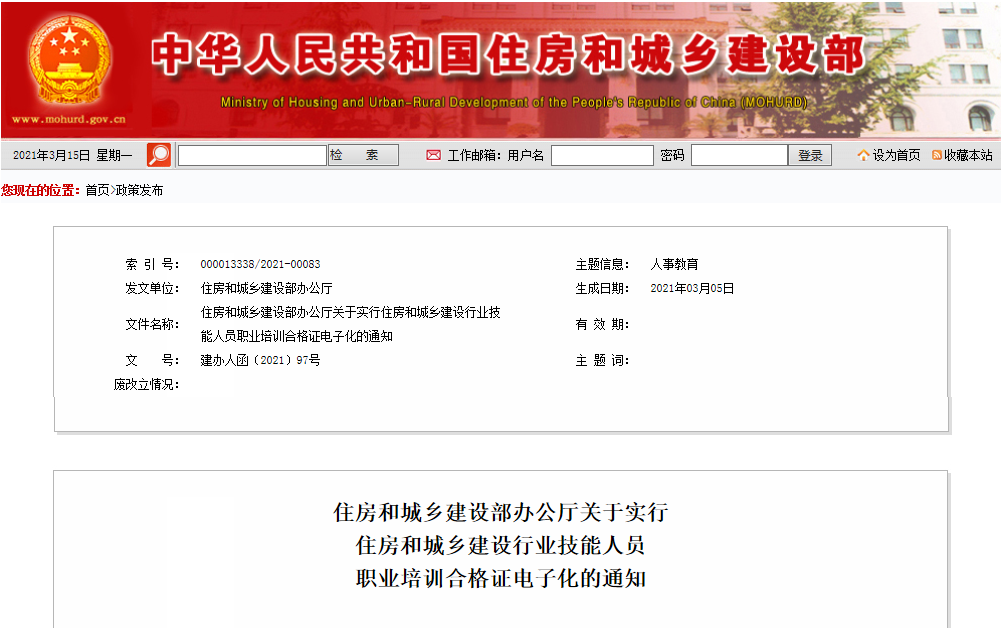The image size is (1003, 628).
Task: Click the 您现在的位置 label
Action: (41, 190)
